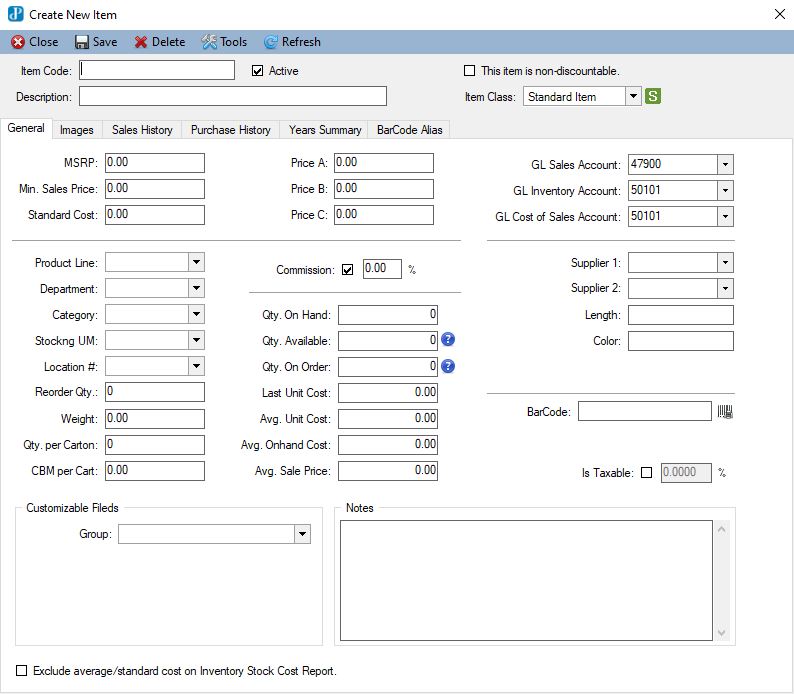This screenshot has height=694, width=794.
Task: Expand GL Cost of Sales Account dropdown
Action: 725,217
